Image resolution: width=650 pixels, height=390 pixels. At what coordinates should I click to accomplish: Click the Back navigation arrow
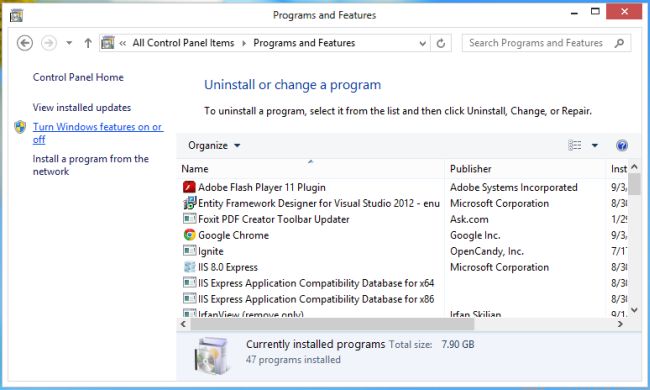click(x=24, y=43)
